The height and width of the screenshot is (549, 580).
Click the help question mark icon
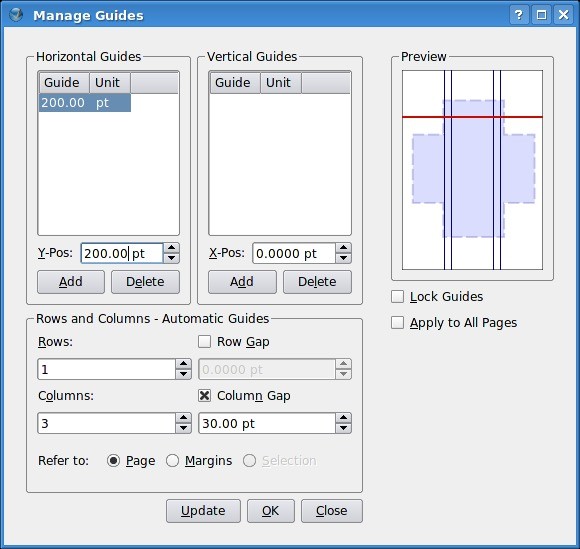(519, 15)
